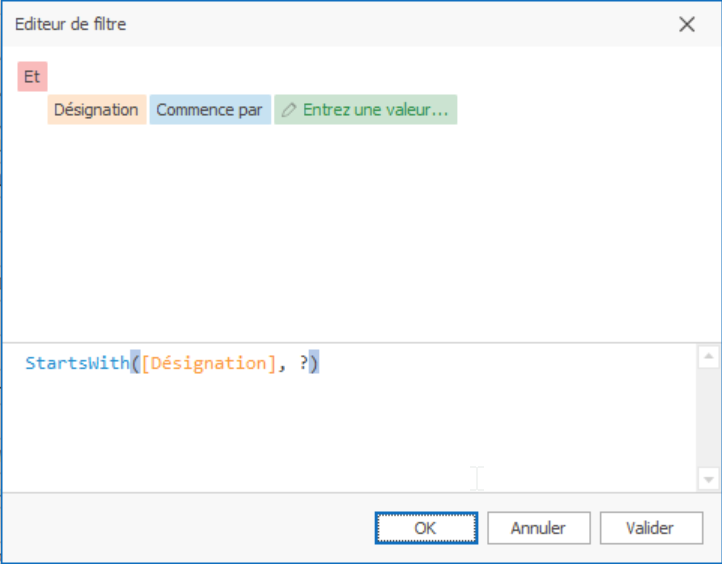Cancel with the Annuler button
Screen dimensions: 722x564
pos(539,528)
